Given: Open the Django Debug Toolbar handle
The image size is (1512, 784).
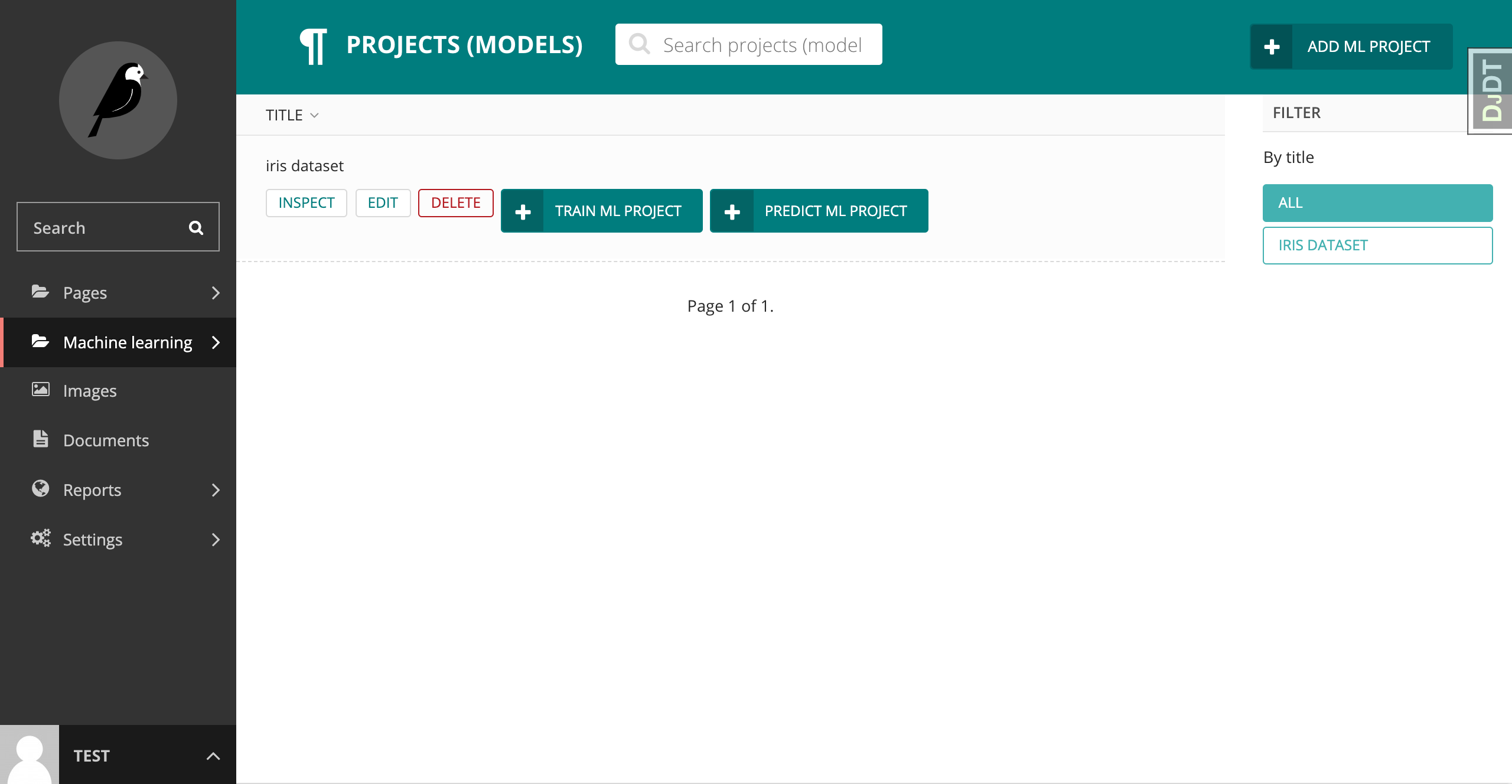Looking at the screenshot, I should tap(1491, 90).
